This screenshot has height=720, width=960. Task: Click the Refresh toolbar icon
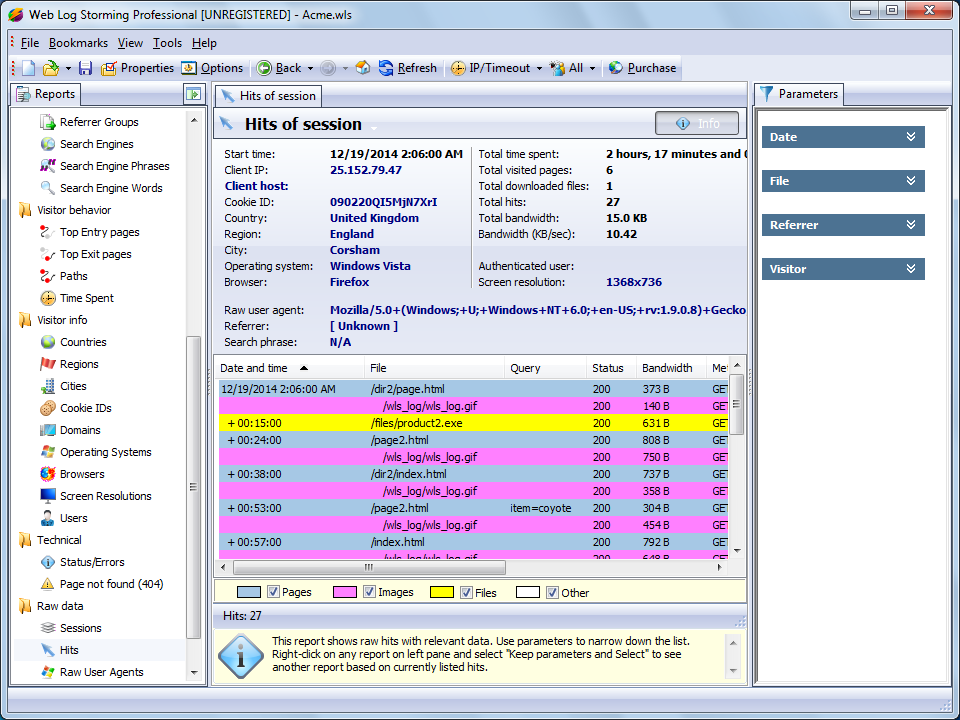point(386,69)
